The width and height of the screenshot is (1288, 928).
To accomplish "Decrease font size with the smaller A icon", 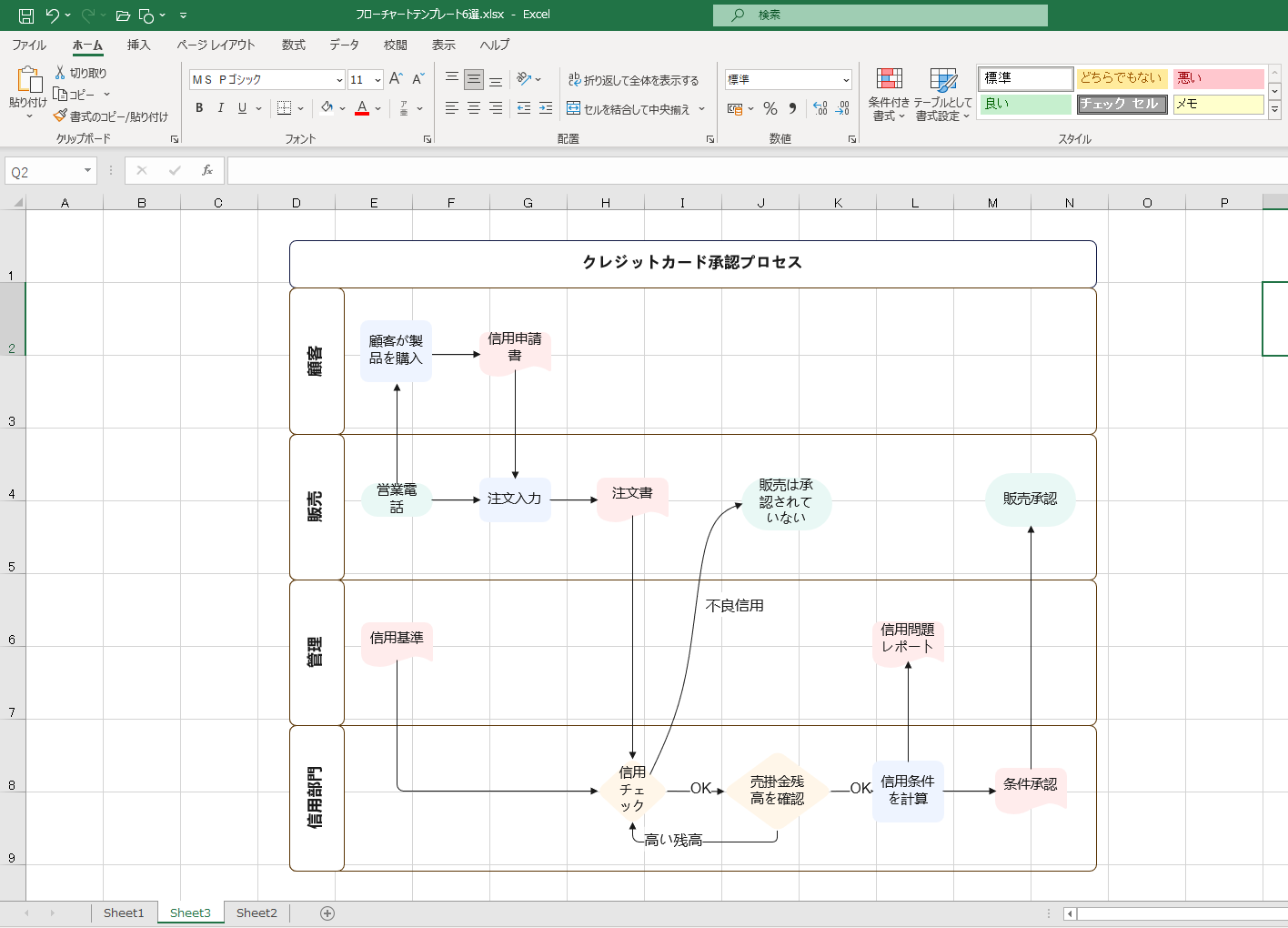I will tap(418, 80).
